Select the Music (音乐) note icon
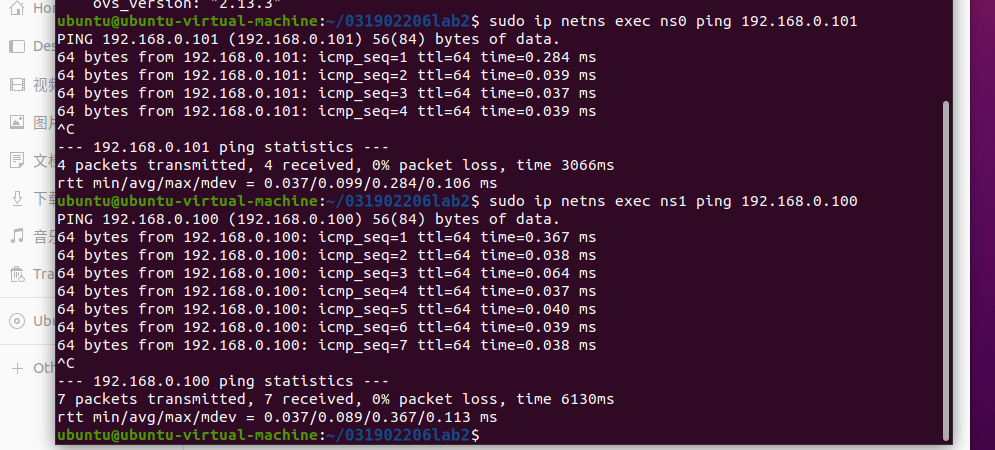This screenshot has height=450, width=995. pyautogui.click(x=16, y=236)
